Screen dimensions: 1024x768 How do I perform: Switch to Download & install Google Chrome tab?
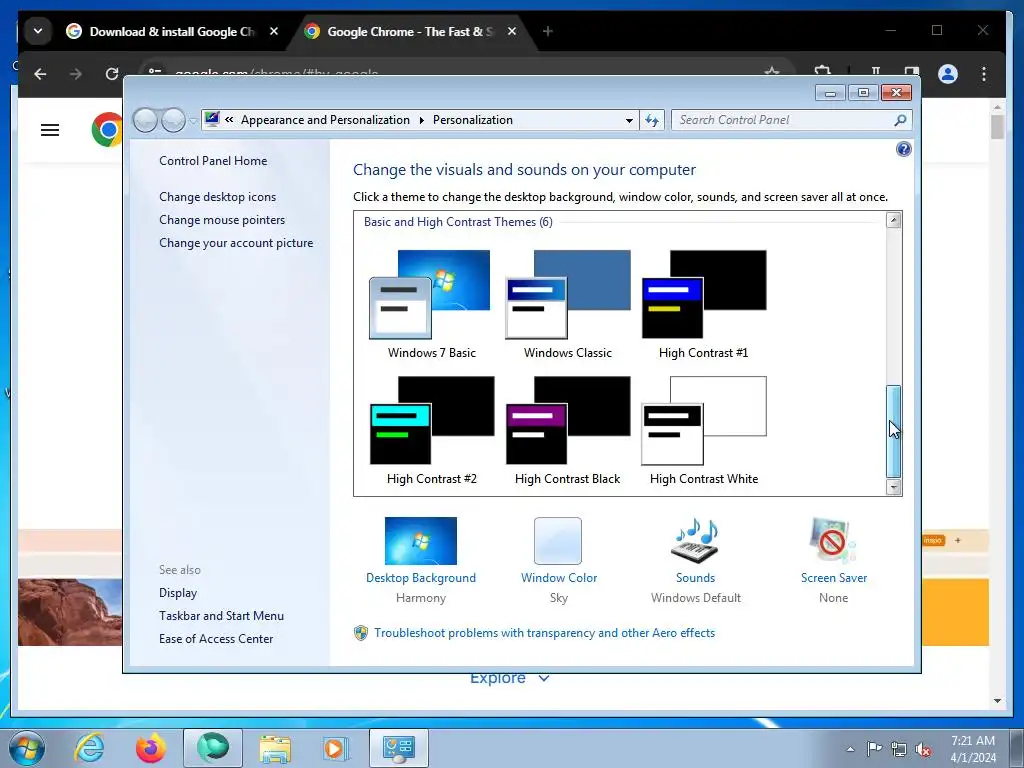tap(171, 31)
